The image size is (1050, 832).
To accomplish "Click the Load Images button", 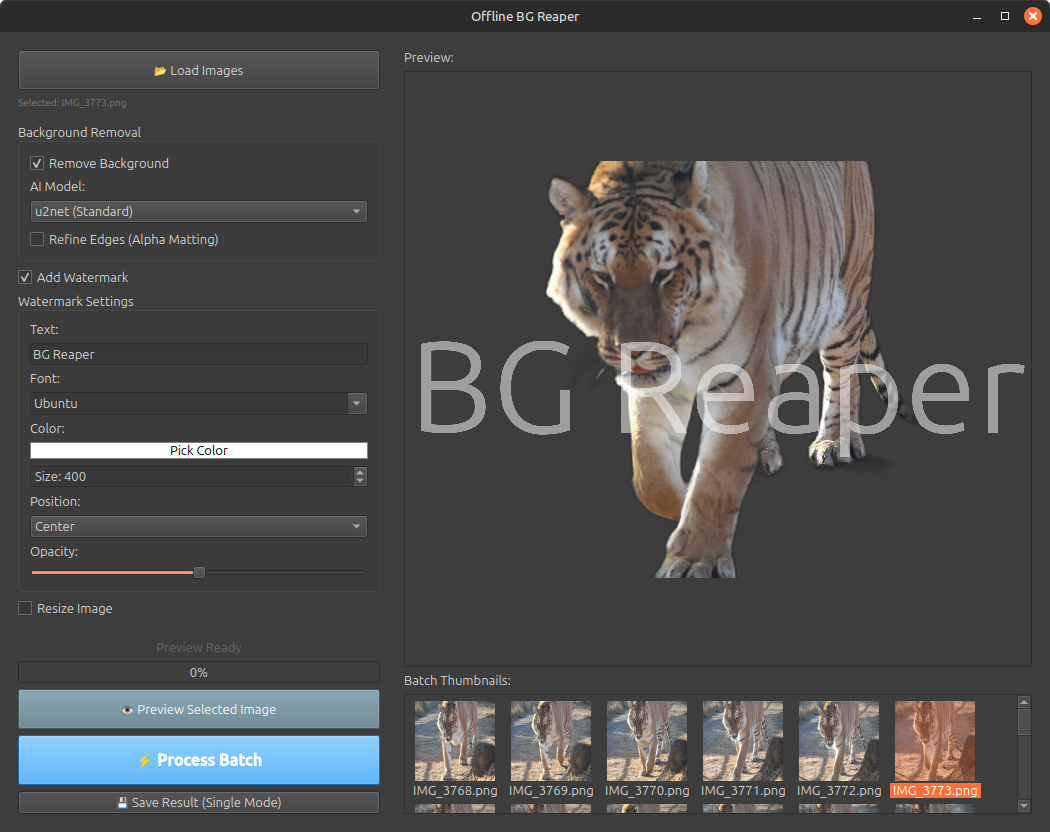I will pos(199,70).
